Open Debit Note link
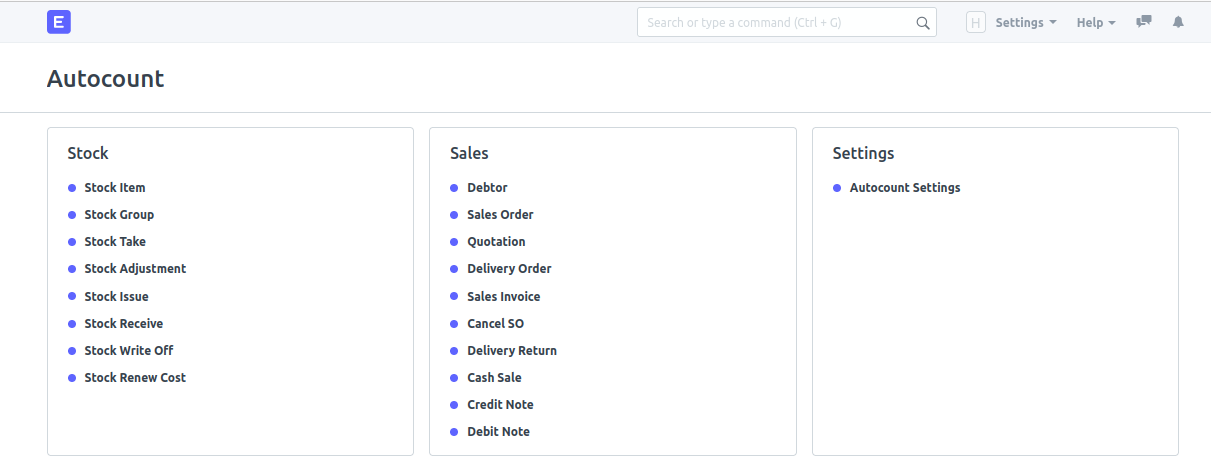 (498, 432)
